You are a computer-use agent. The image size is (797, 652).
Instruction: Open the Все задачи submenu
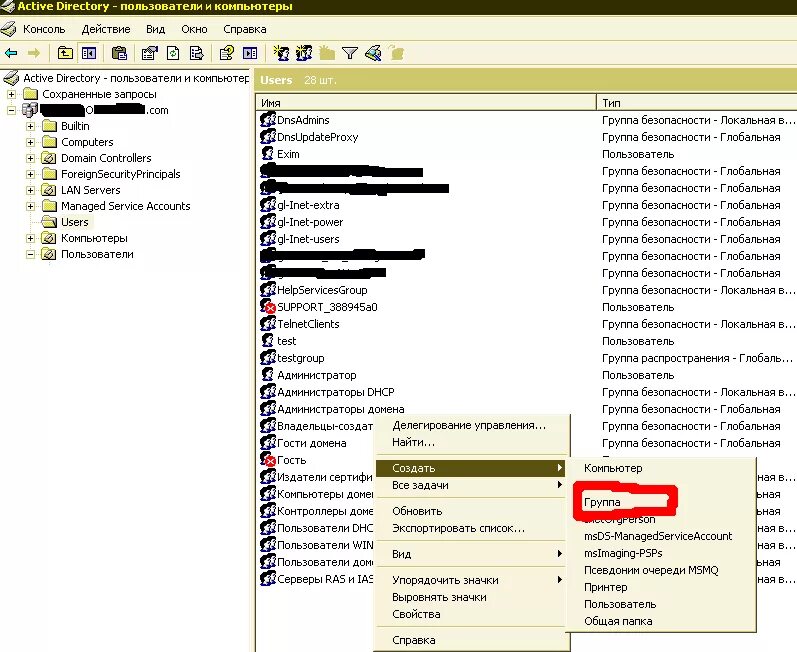click(471, 485)
